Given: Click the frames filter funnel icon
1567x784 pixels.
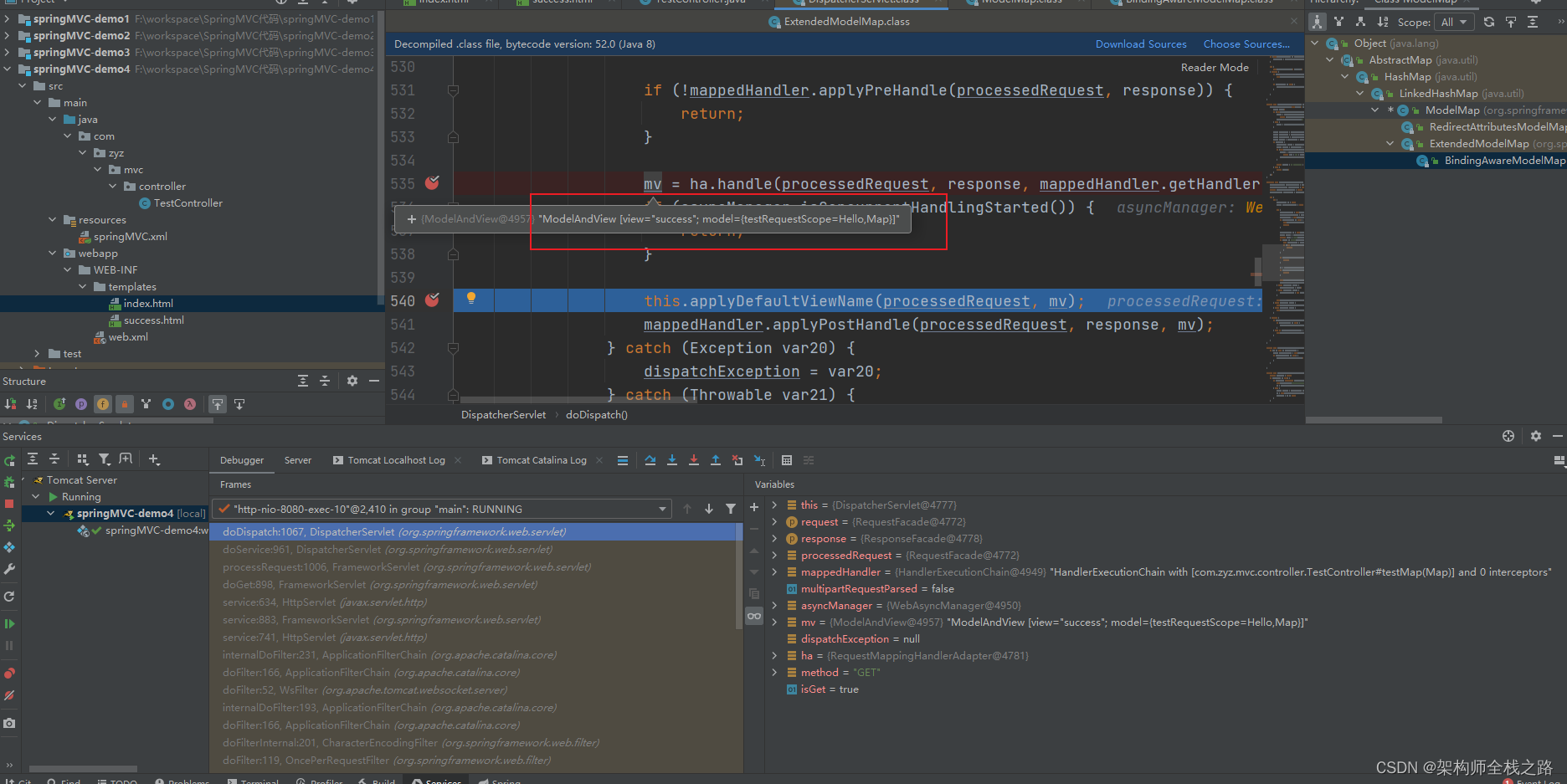Looking at the screenshot, I should [731, 509].
